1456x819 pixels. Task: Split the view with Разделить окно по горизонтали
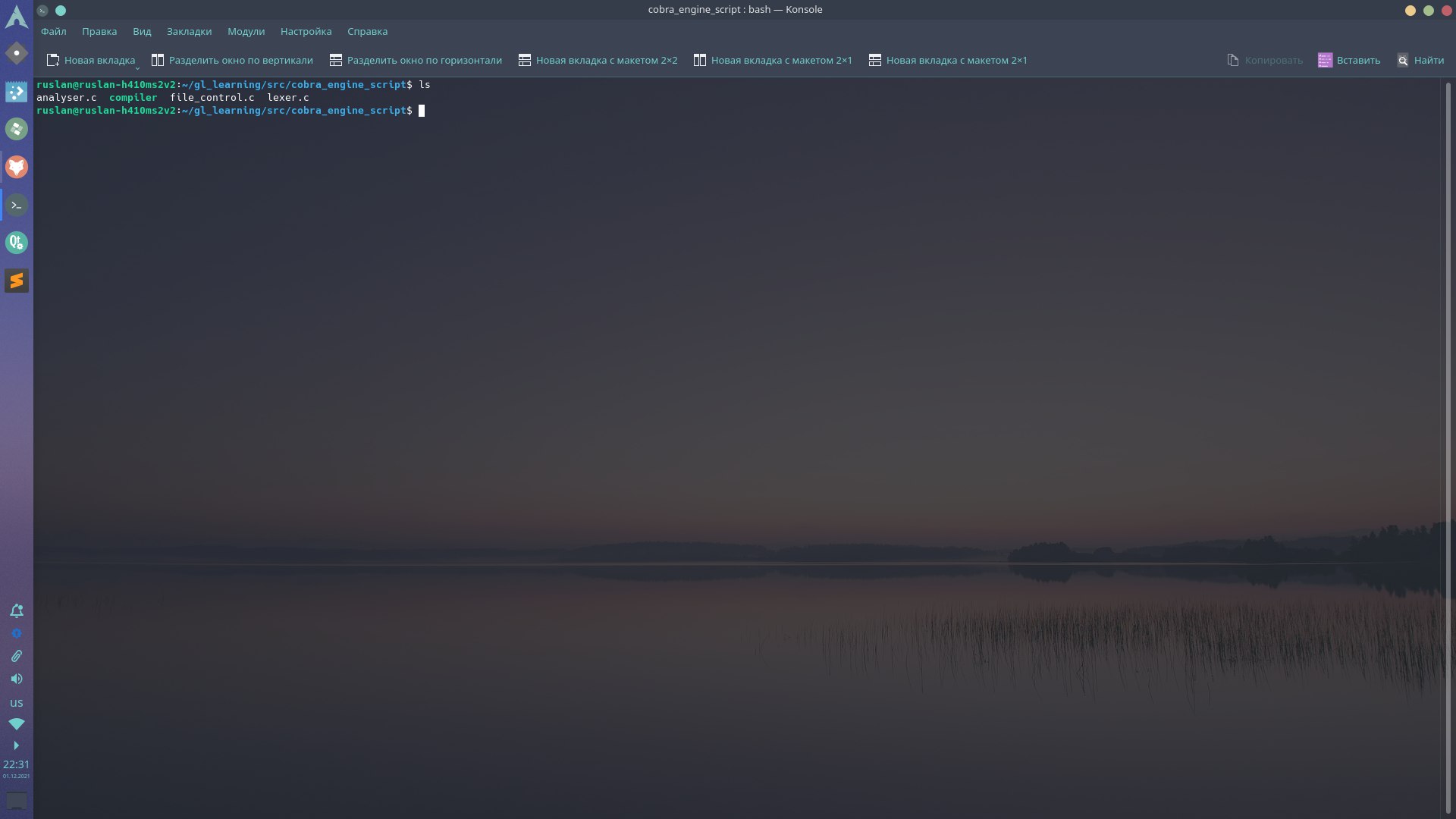(416, 61)
